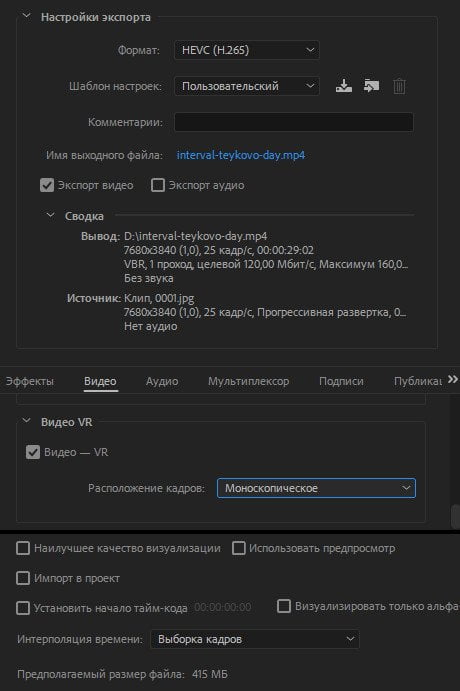Enable the Импорт в проект checkbox
This screenshot has height=691, width=460.
[23, 578]
